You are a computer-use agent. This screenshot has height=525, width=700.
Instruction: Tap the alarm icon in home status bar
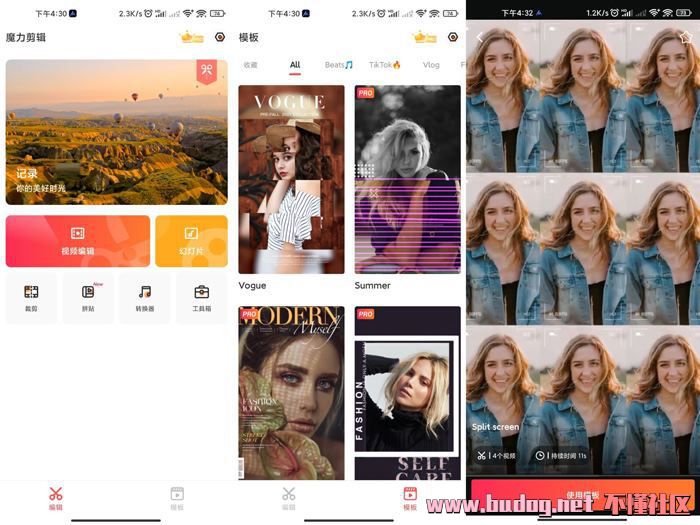(148, 14)
